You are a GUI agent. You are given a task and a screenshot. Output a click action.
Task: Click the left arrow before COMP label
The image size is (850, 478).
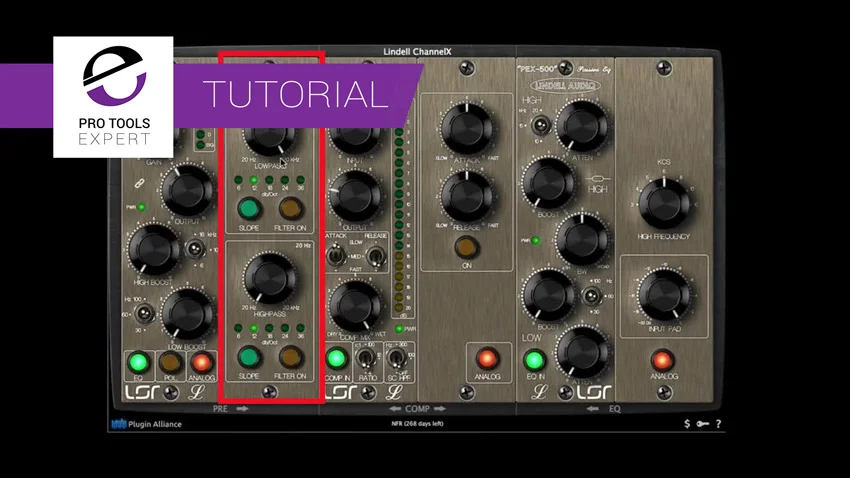pos(395,409)
